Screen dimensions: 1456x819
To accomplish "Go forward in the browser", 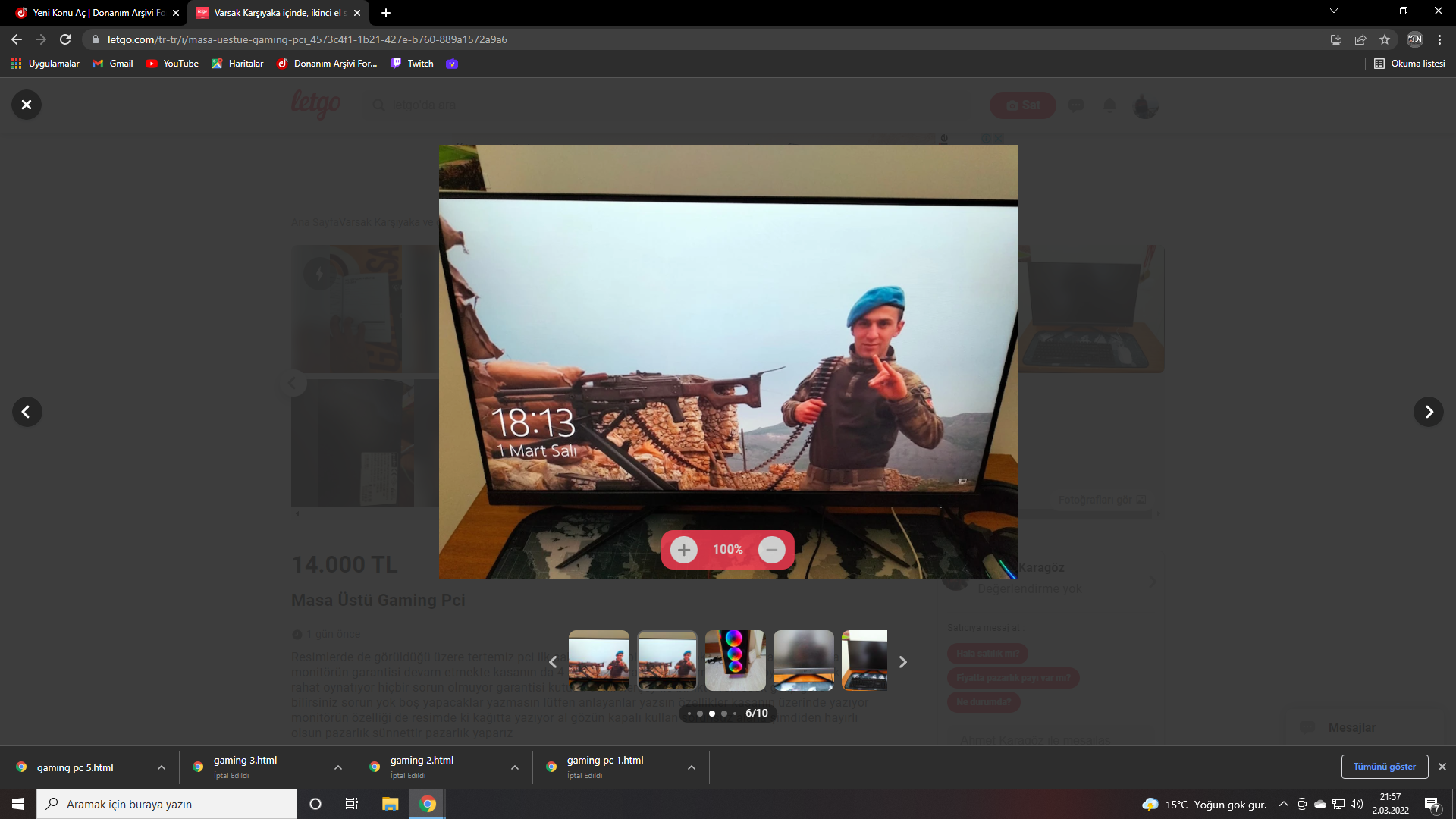I will pos(41,39).
